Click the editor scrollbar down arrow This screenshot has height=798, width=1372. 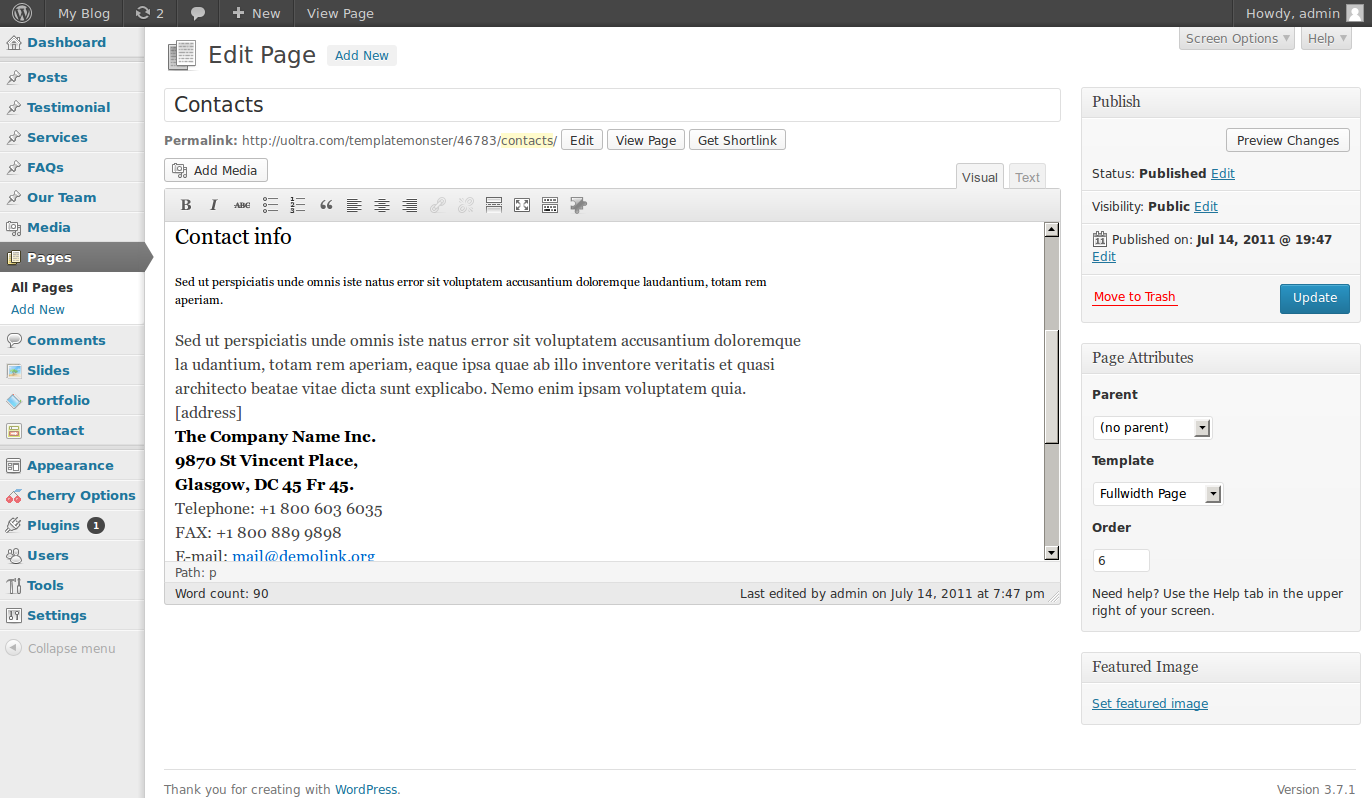[x=1051, y=553]
